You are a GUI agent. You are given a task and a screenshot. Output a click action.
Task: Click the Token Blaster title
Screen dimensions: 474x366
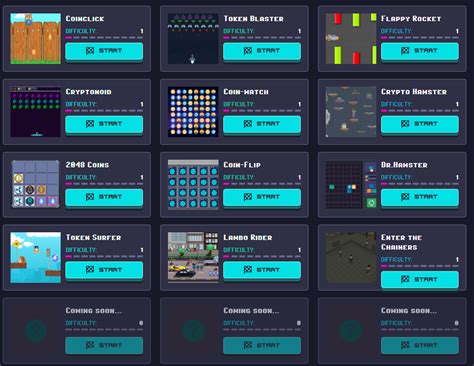tap(253, 19)
